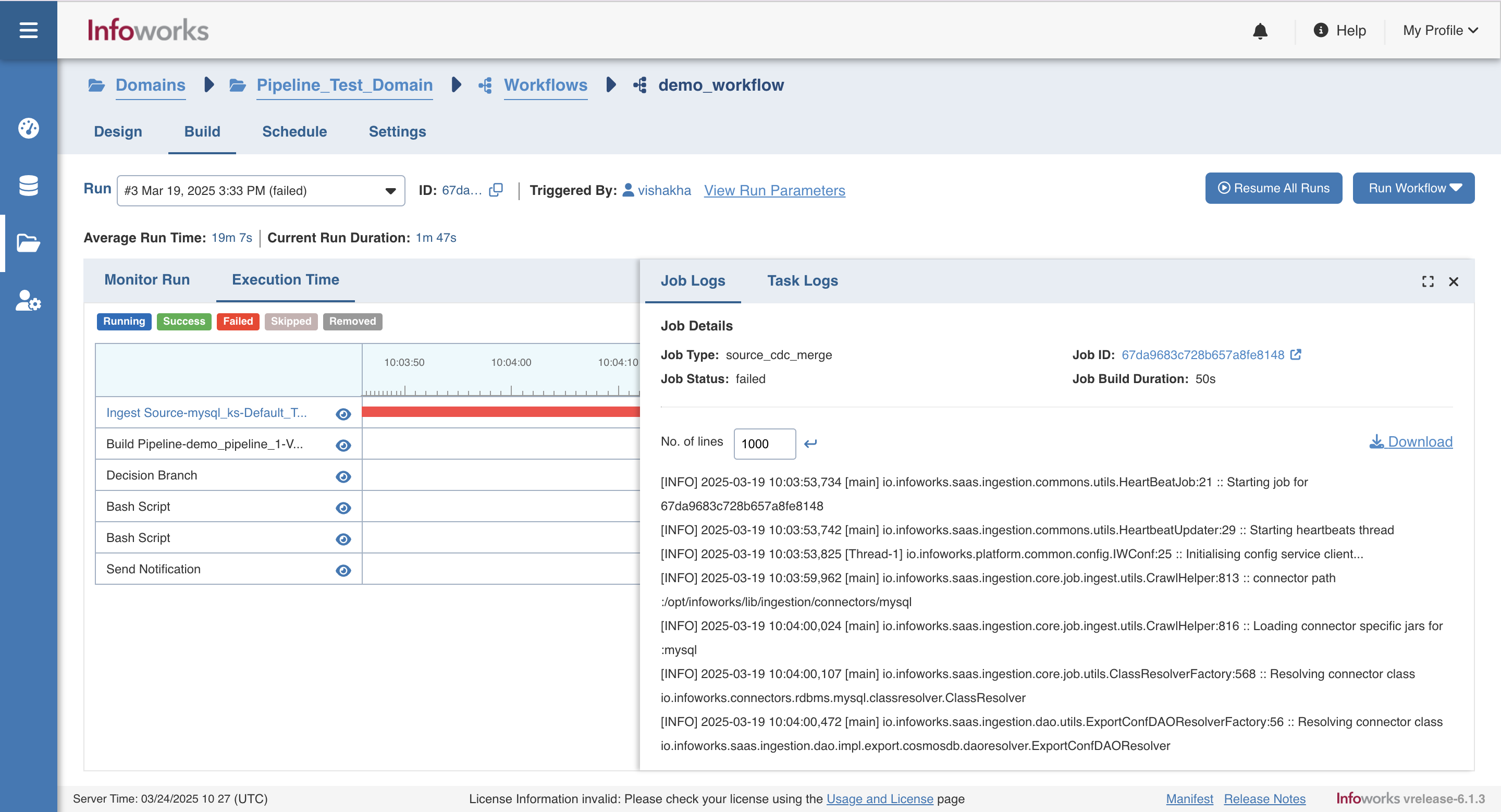
Task: Click the Help info icon
Action: [x=1320, y=30]
